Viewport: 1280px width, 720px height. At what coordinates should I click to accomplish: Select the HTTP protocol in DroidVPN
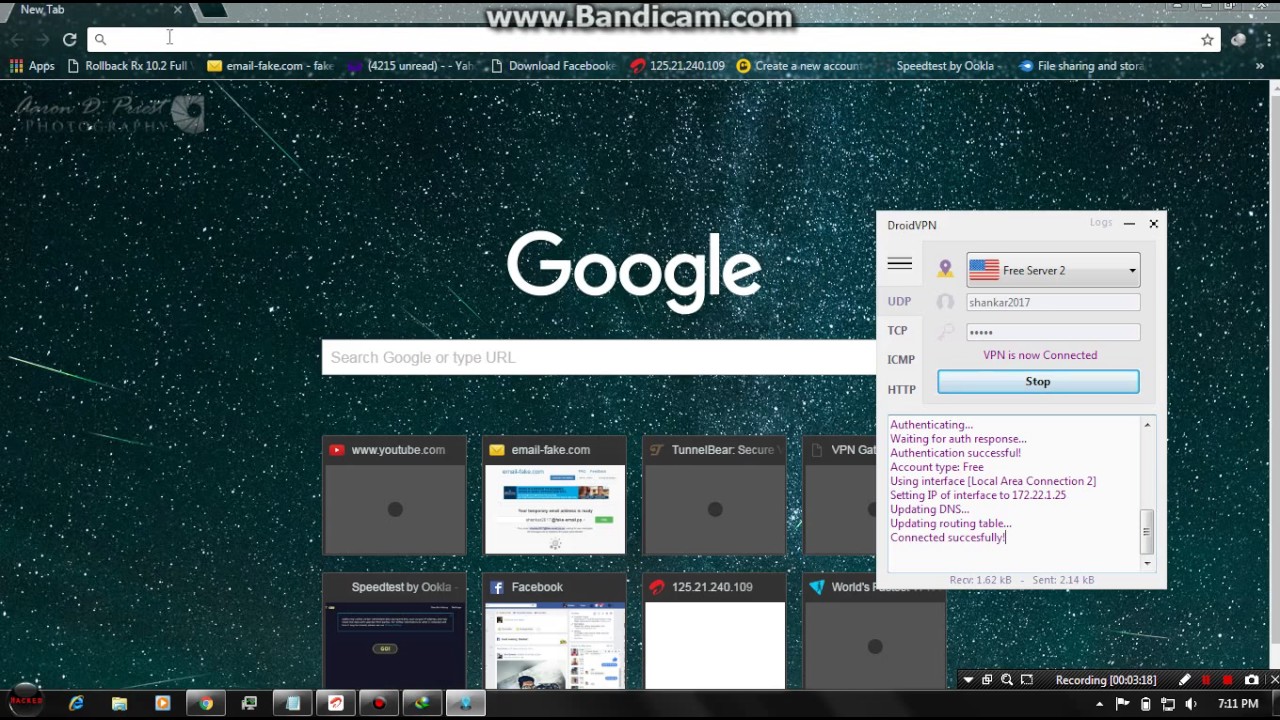click(x=901, y=389)
